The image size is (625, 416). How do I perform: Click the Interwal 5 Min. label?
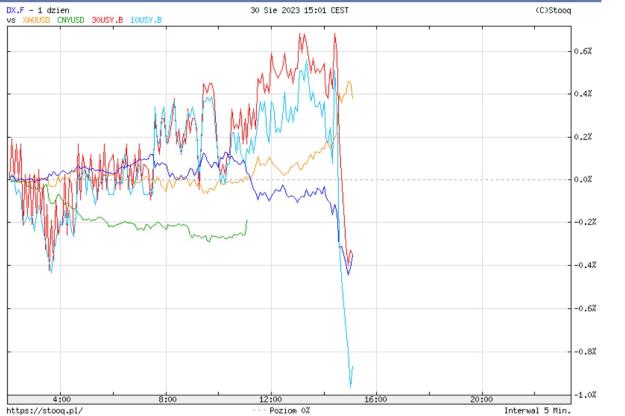(x=537, y=410)
